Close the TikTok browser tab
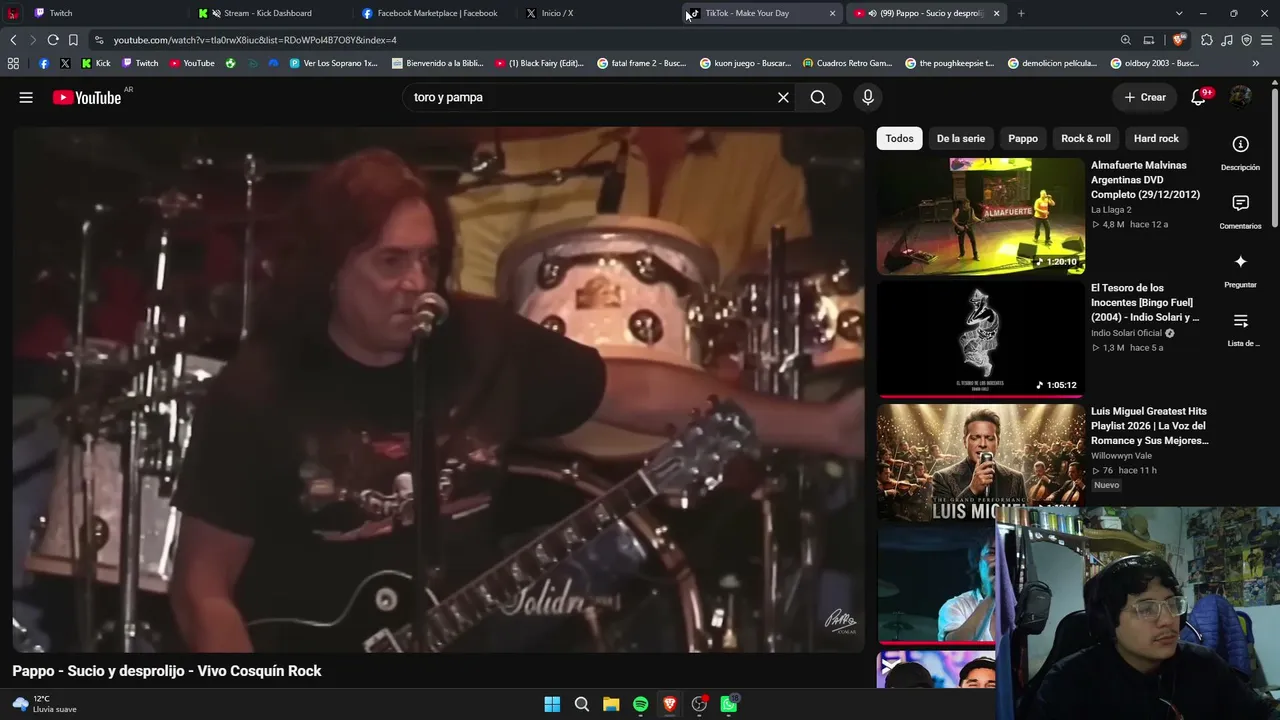The image size is (1280, 720). tap(832, 13)
